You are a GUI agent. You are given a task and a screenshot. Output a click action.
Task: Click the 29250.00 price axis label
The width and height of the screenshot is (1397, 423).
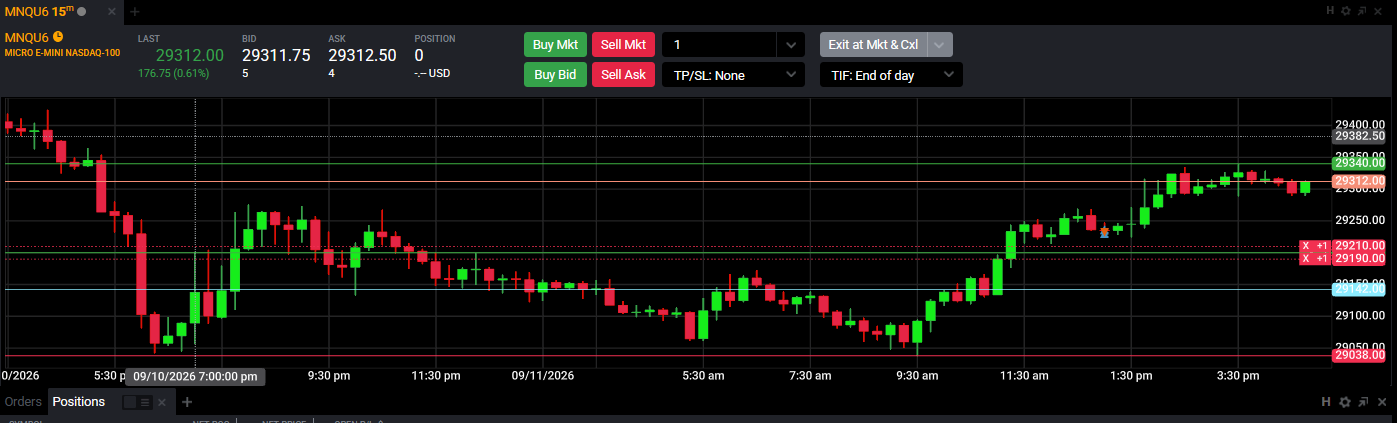(x=1358, y=220)
